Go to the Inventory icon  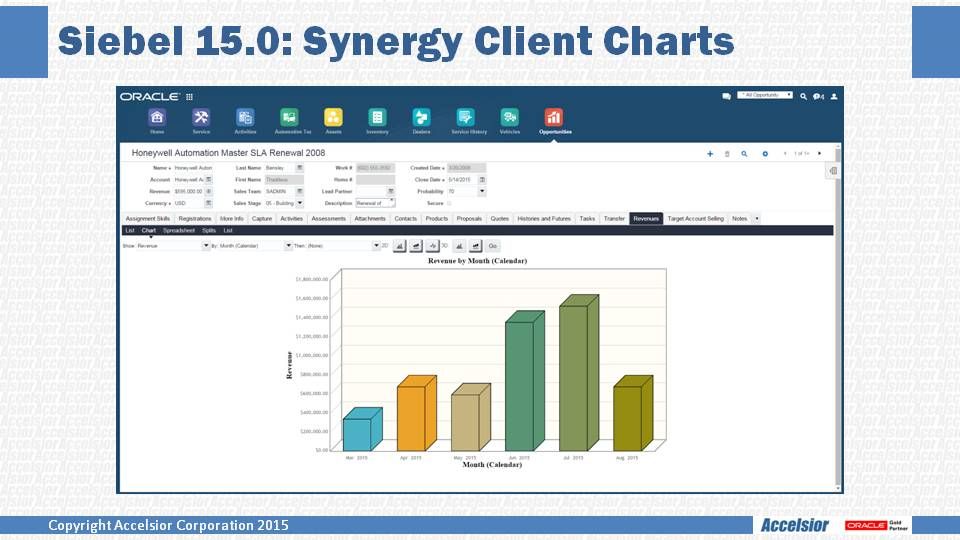coord(377,118)
